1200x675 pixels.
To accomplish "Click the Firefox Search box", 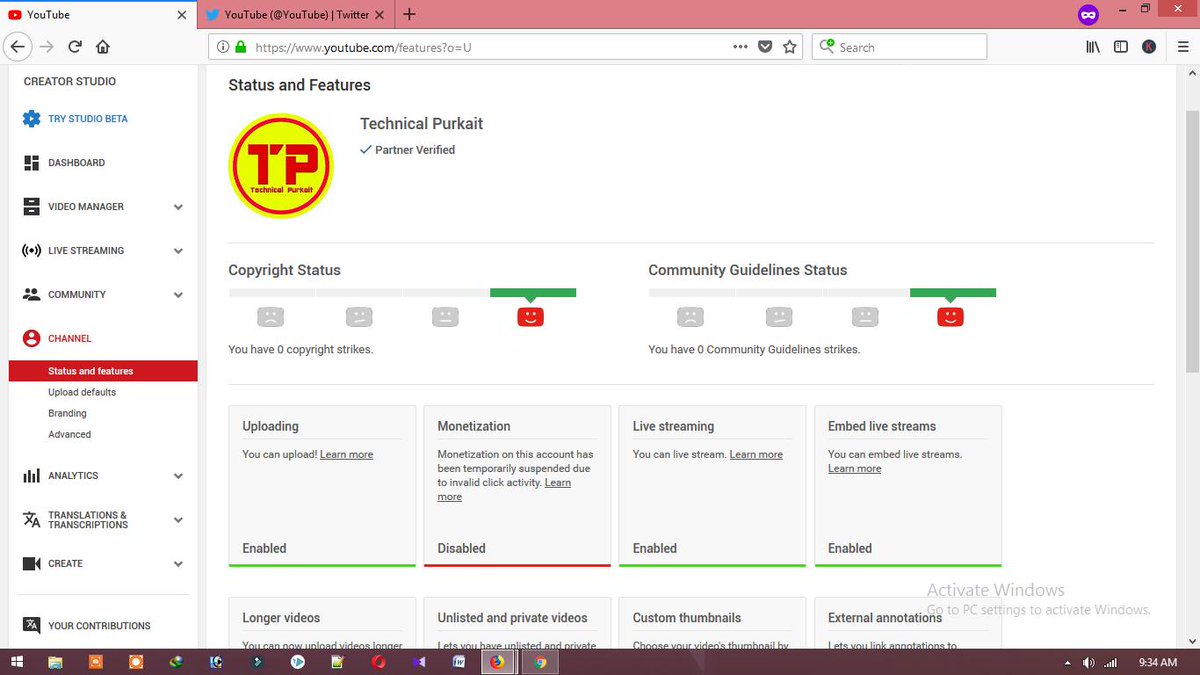I will click(899, 47).
